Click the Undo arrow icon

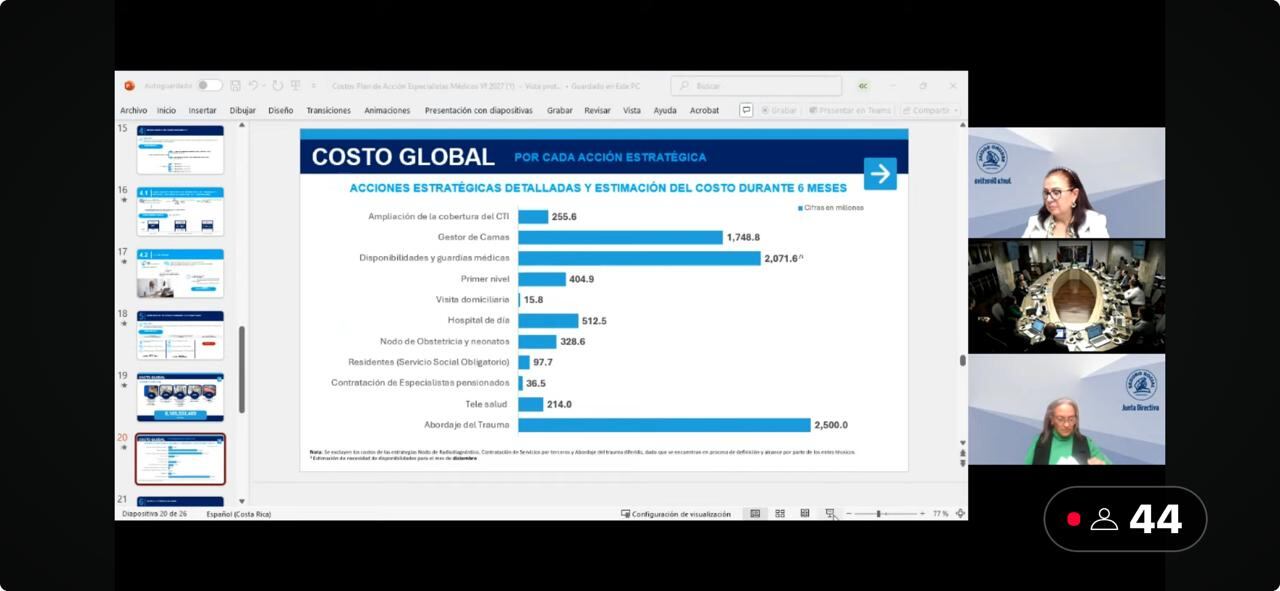pyautogui.click(x=253, y=86)
